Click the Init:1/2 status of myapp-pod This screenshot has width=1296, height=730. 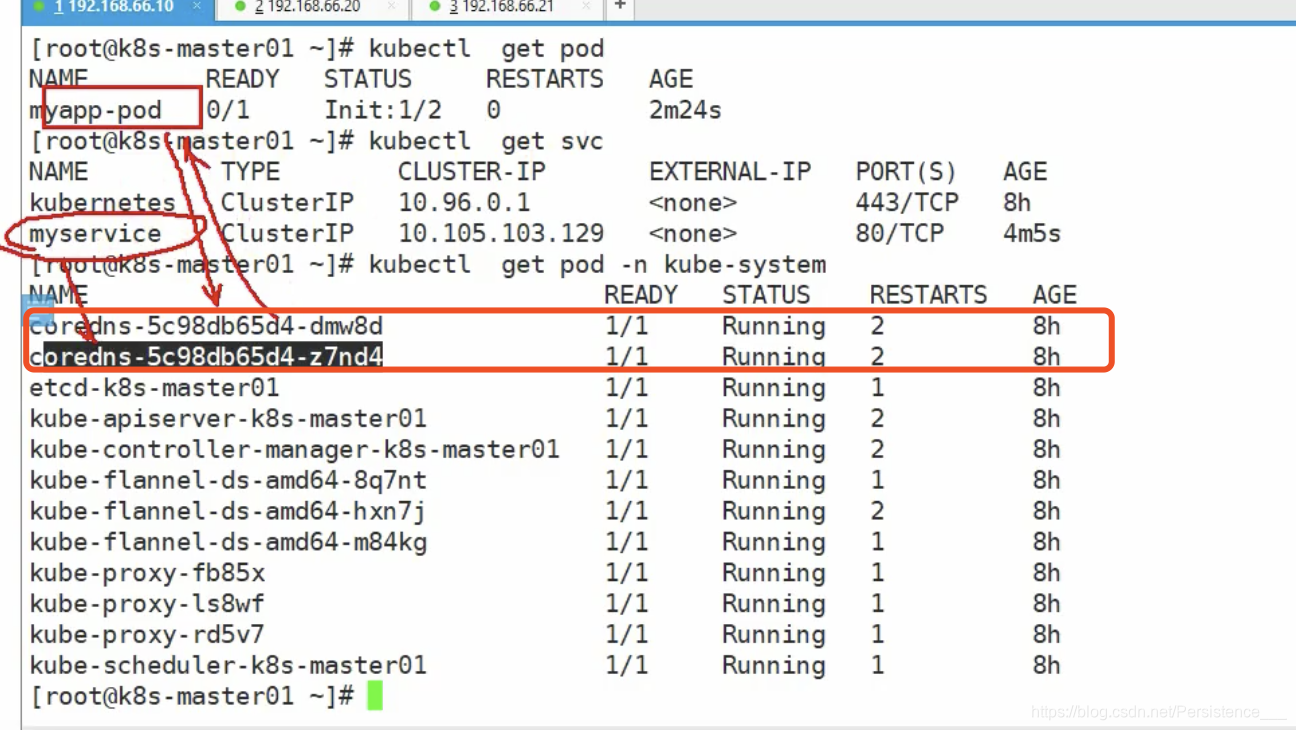(x=383, y=110)
